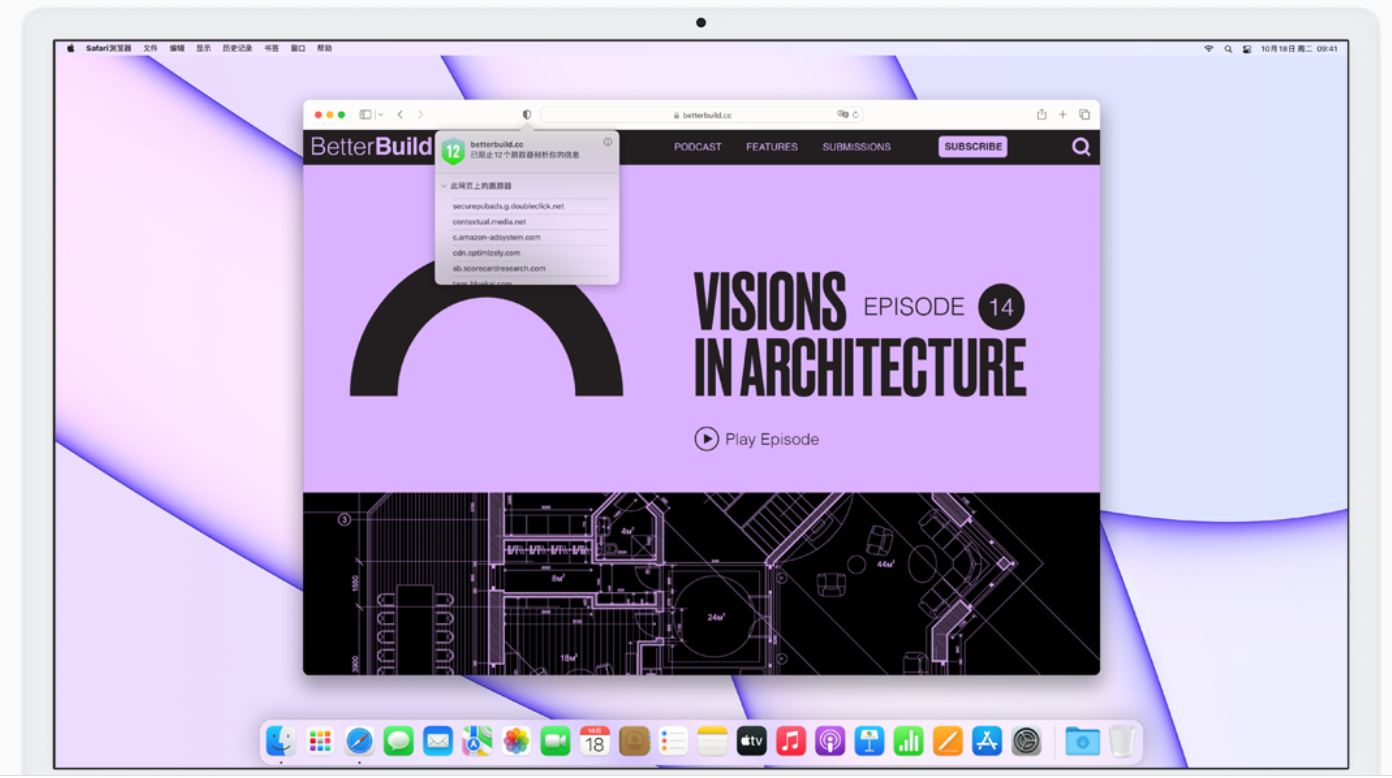Open the 帮助 menu

[324, 48]
